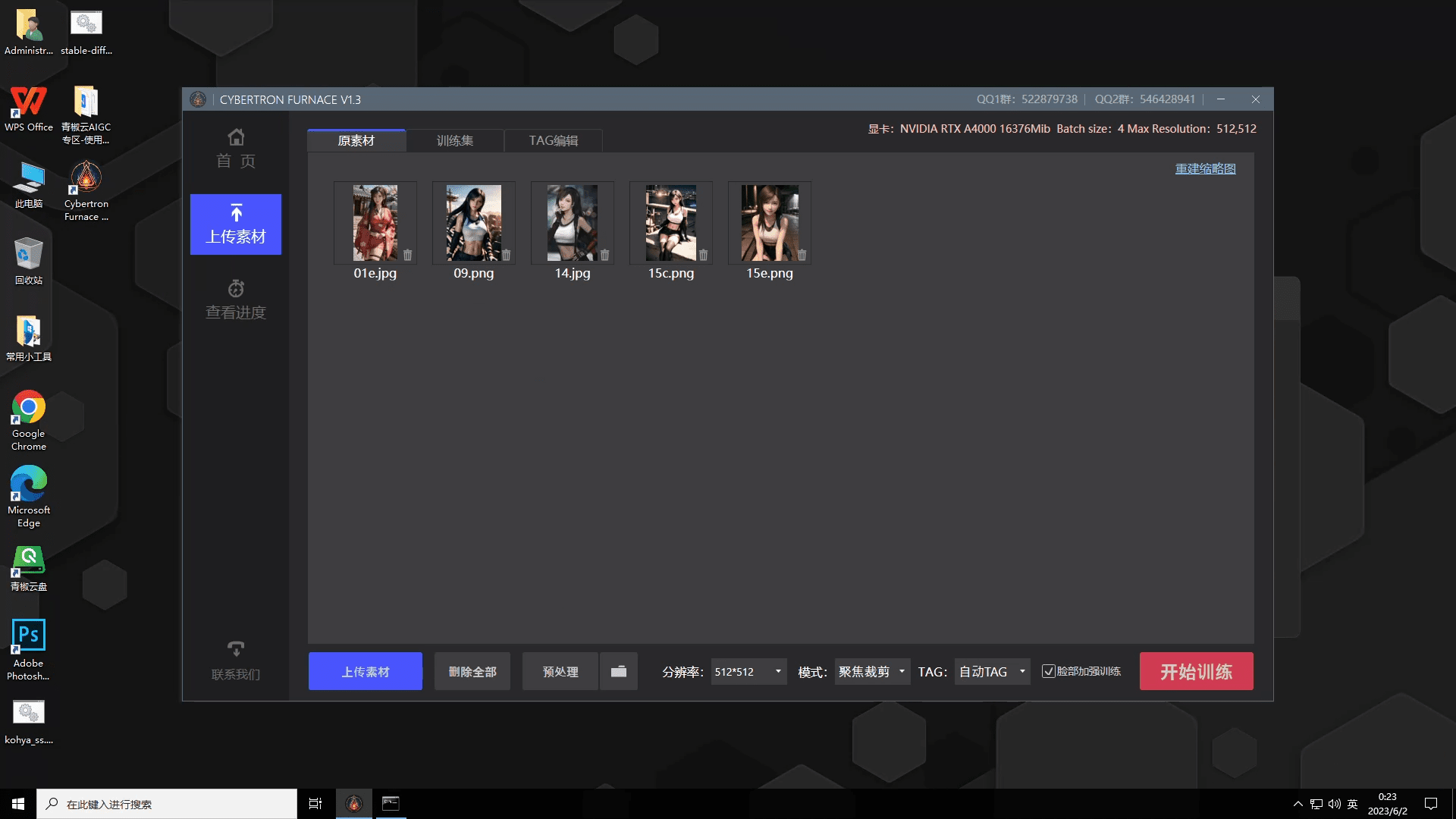Click the 开始训练 start training button
The image size is (1456, 819).
pos(1196,671)
